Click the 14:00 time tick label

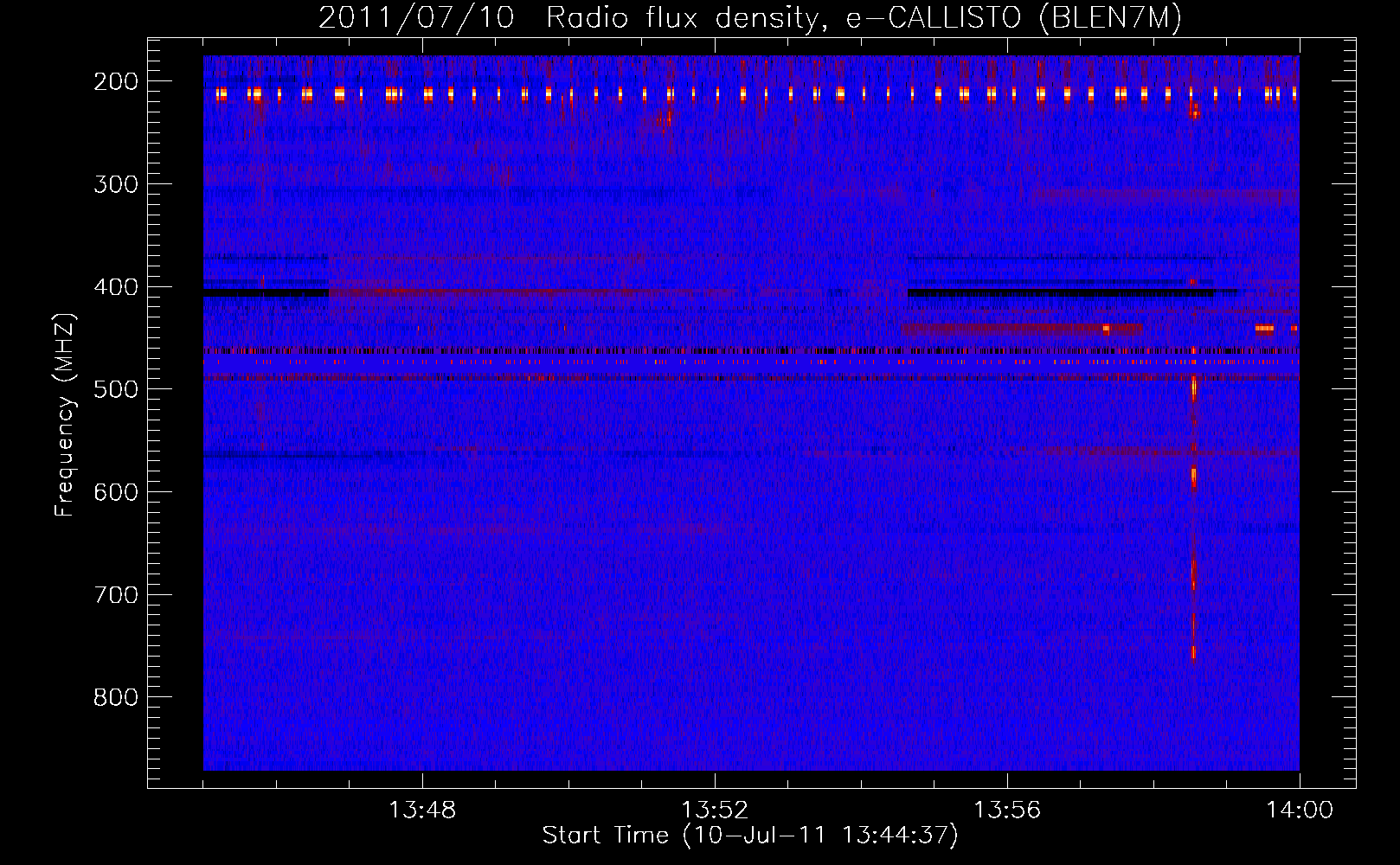pyautogui.click(x=1300, y=811)
